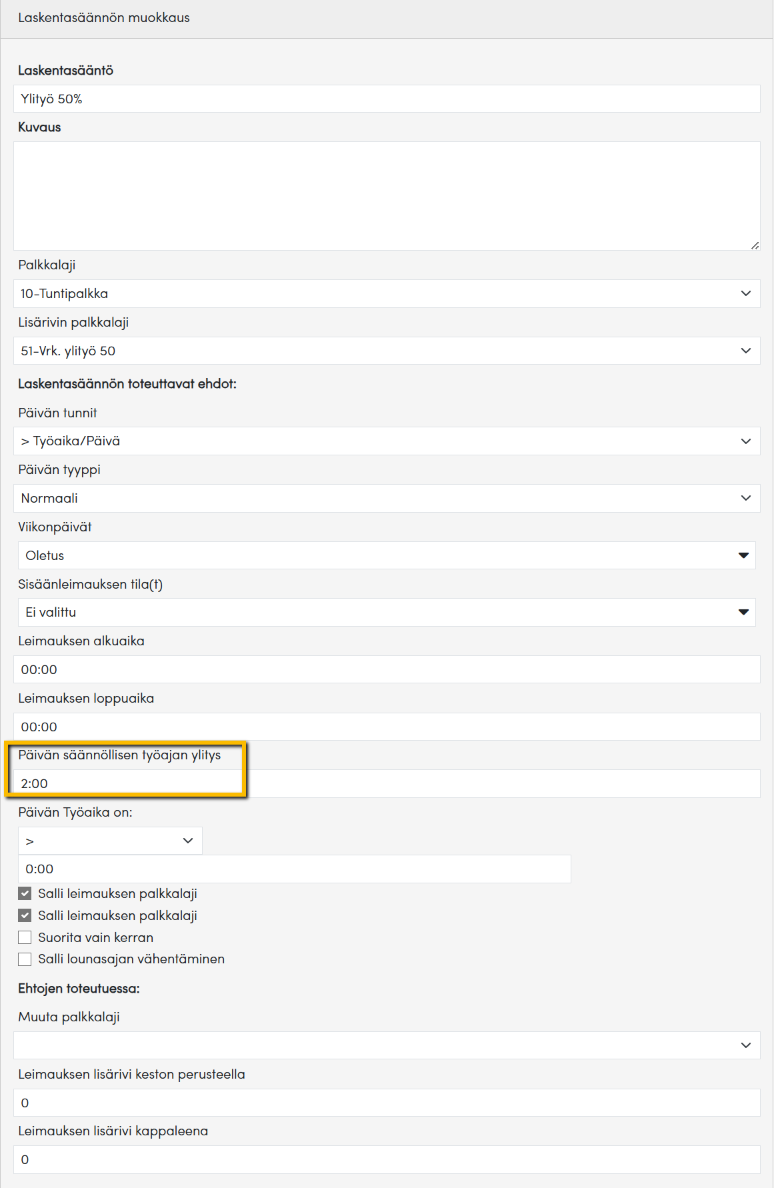This screenshot has height=1188, width=774.
Task: Expand the Viikonpäivät dropdown
Action: point(386,555)
